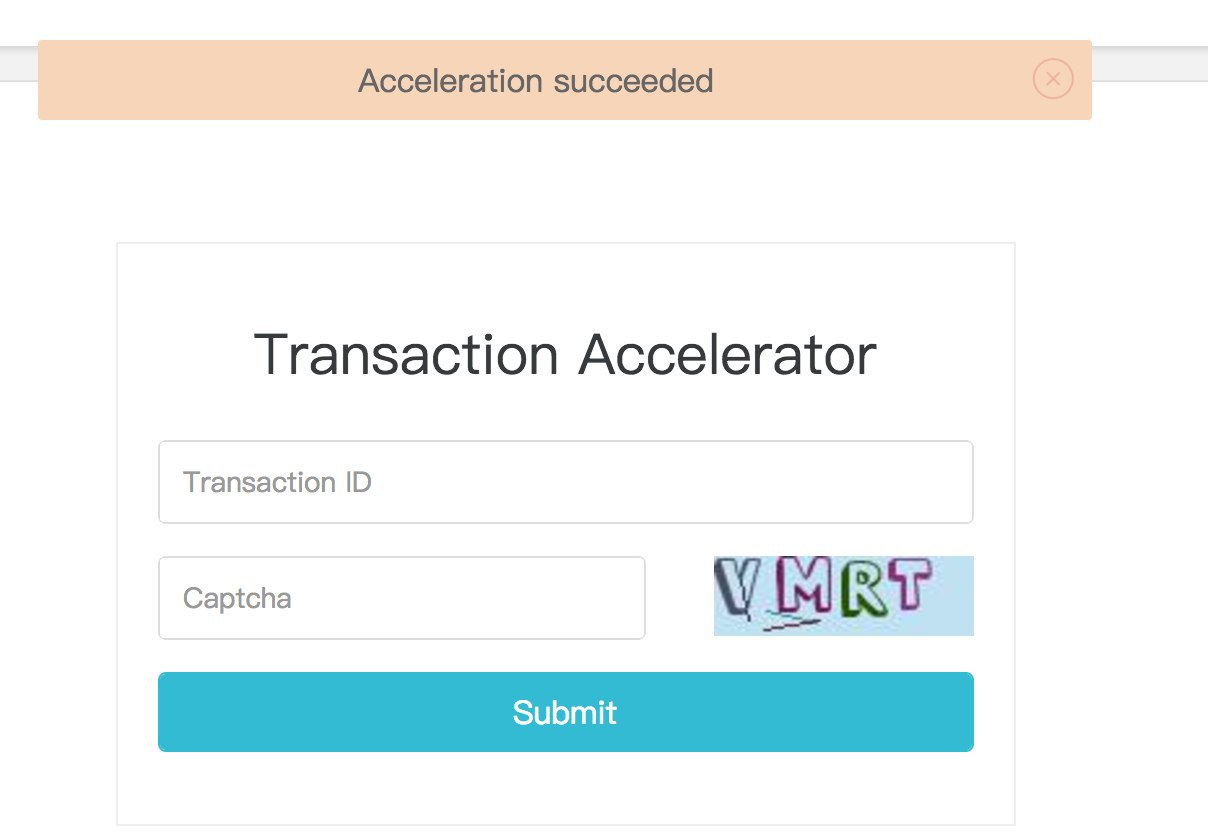Screen dimensions: 1208x838
Task: Click the letter V in captcha
Action: point(737,589)
